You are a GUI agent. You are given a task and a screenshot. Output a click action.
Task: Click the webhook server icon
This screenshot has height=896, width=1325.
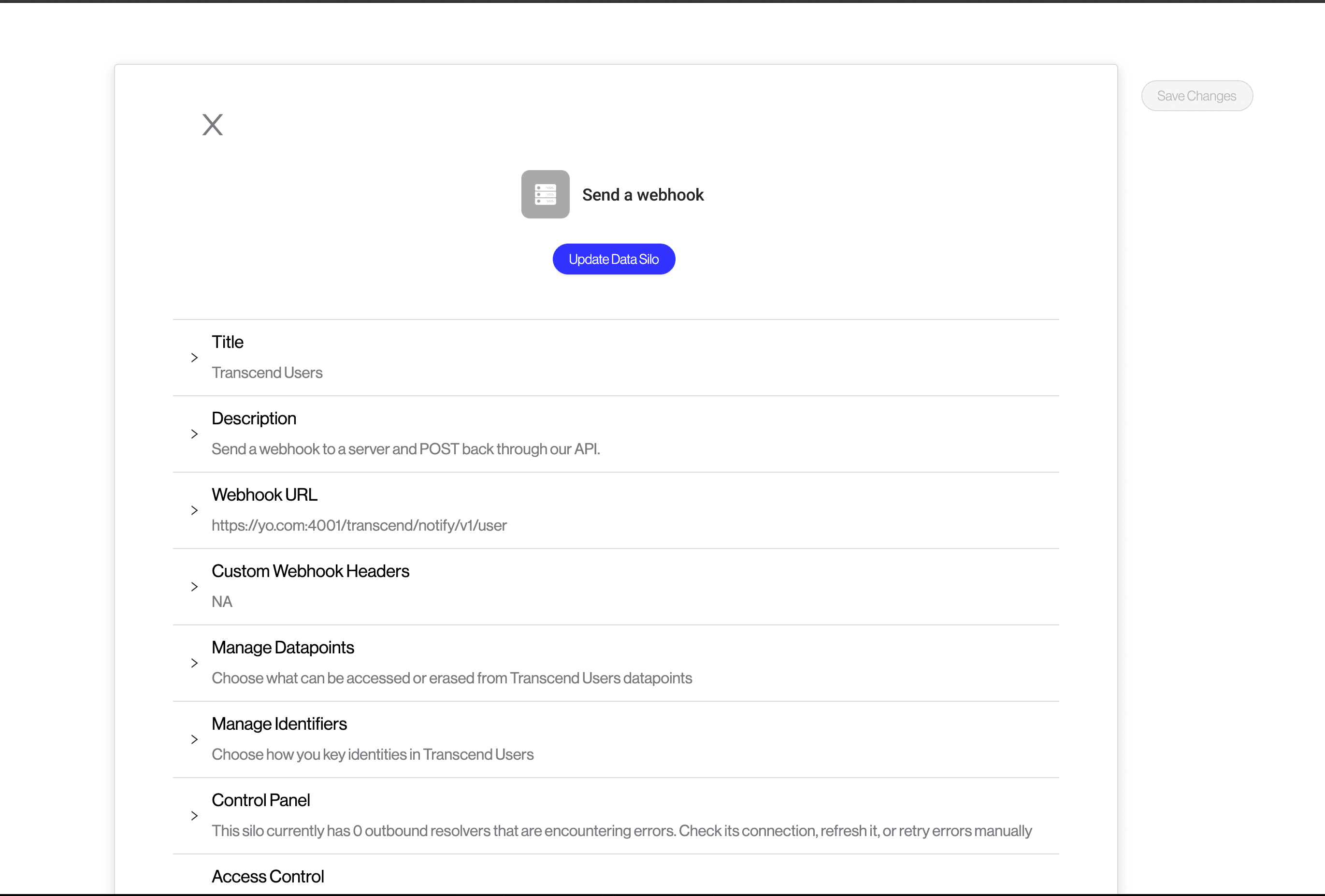(x=545, y=194)
